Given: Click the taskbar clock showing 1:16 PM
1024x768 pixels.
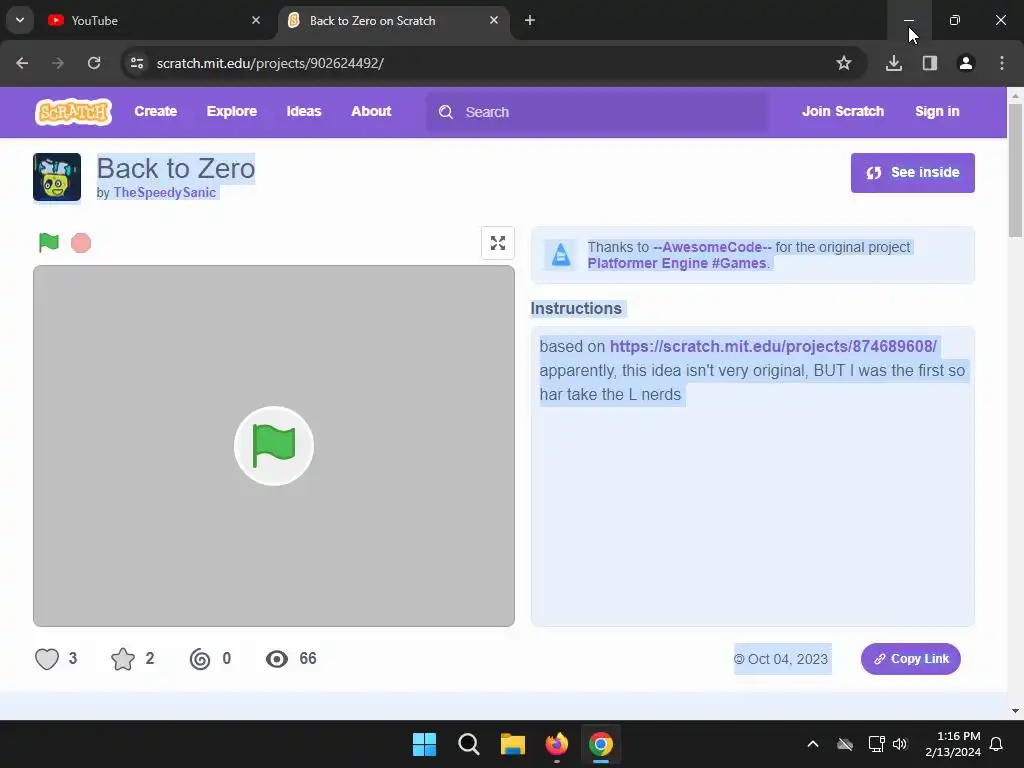Looking at the screenshot, I should [x=953, y=744].
